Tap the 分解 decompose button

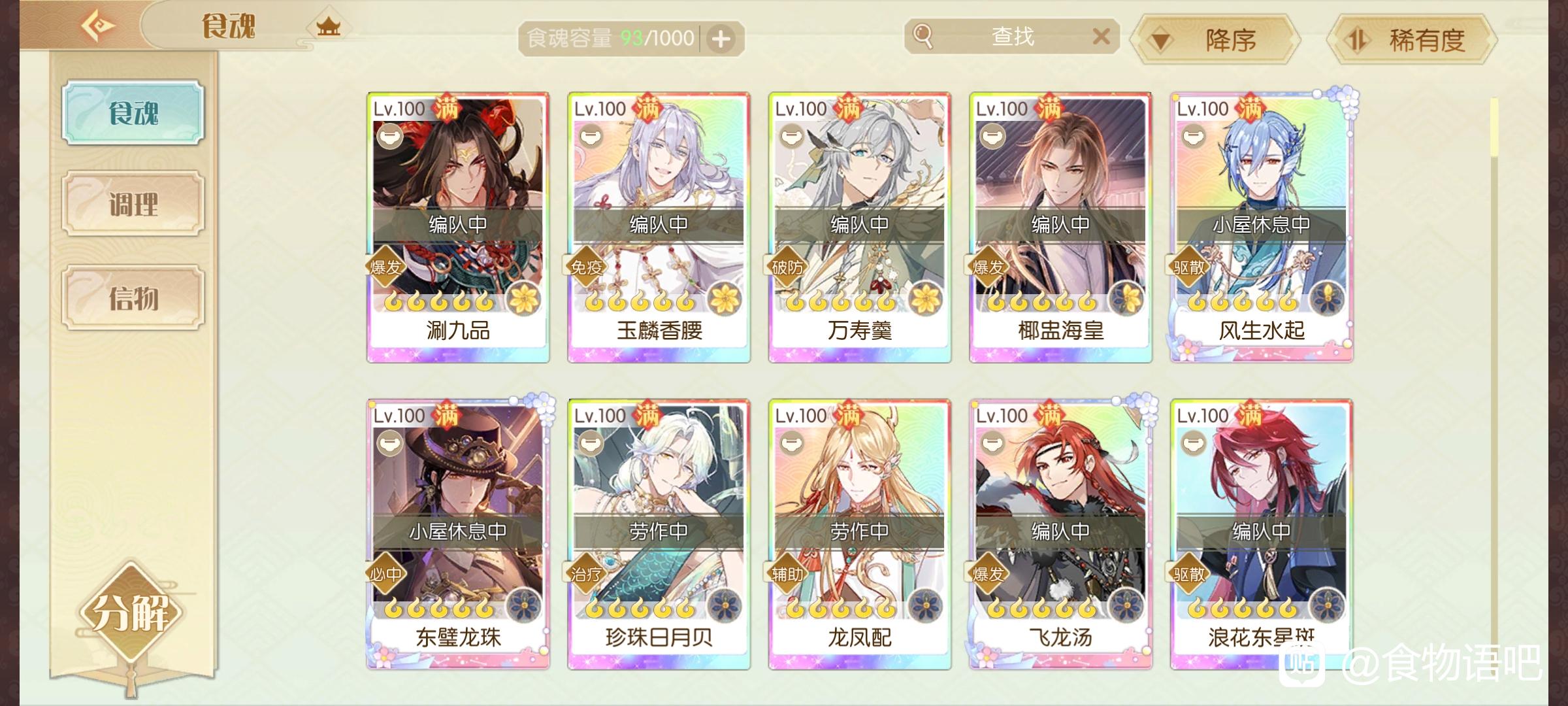coord(131,613)
